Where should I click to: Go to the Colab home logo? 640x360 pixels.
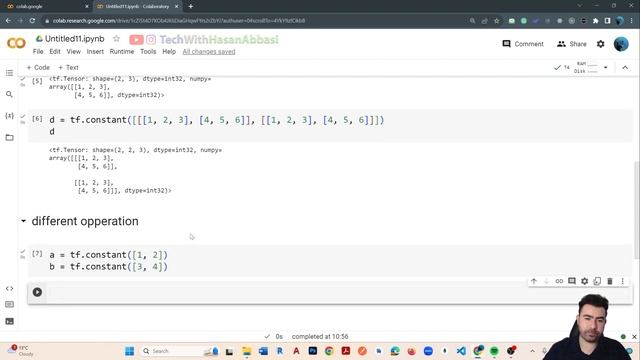[16, 43]
